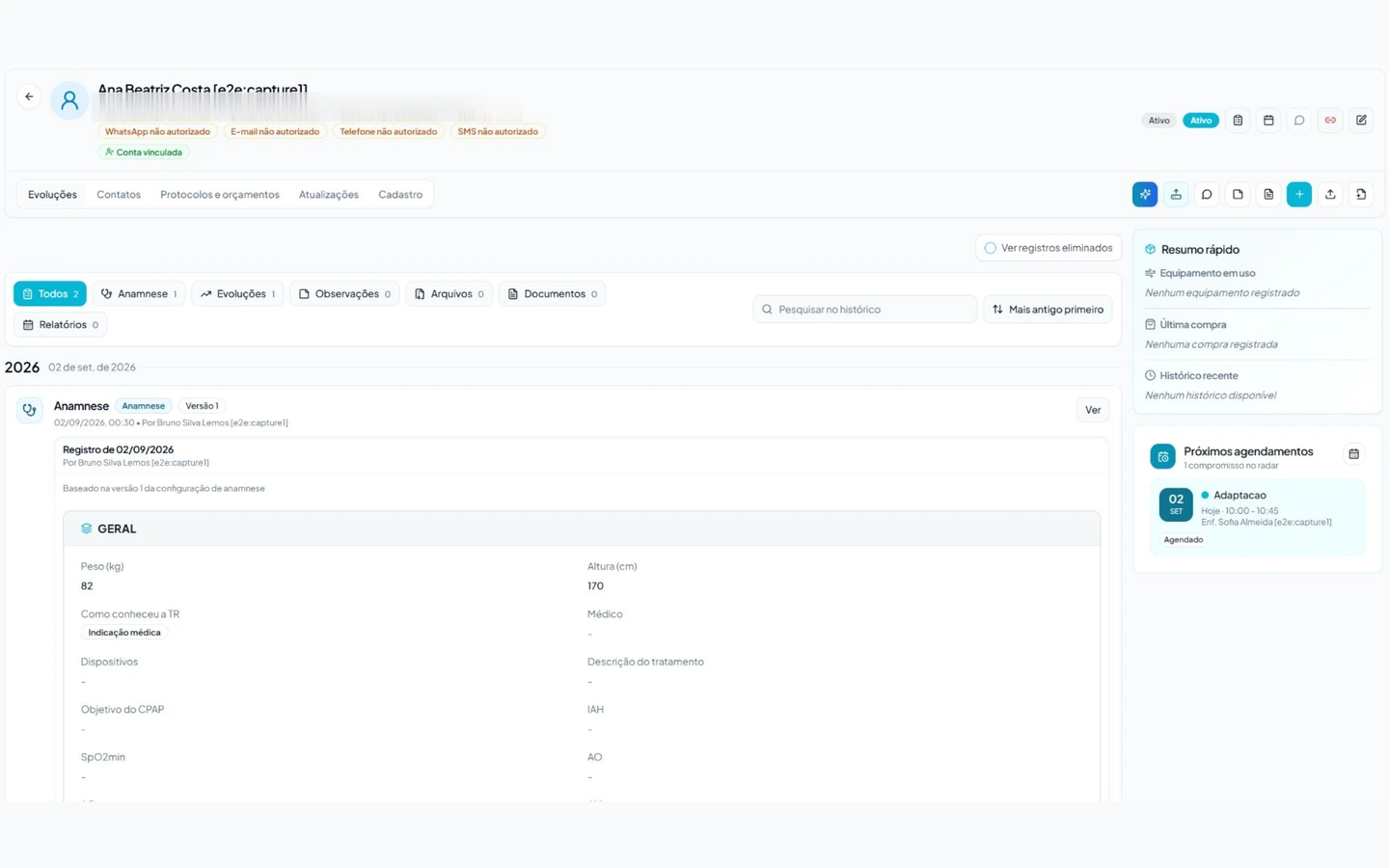Click the teal plus add button

tap(1299, 195)
